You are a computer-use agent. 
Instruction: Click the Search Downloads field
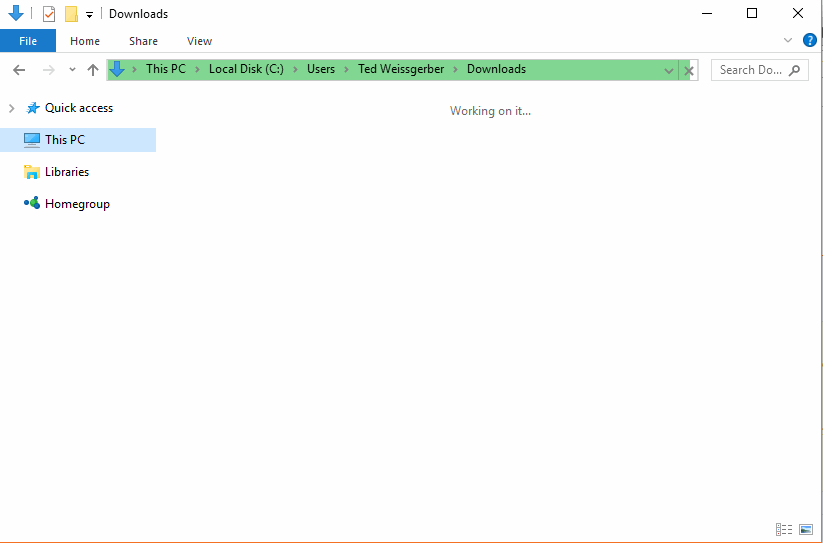pos(759,70)
